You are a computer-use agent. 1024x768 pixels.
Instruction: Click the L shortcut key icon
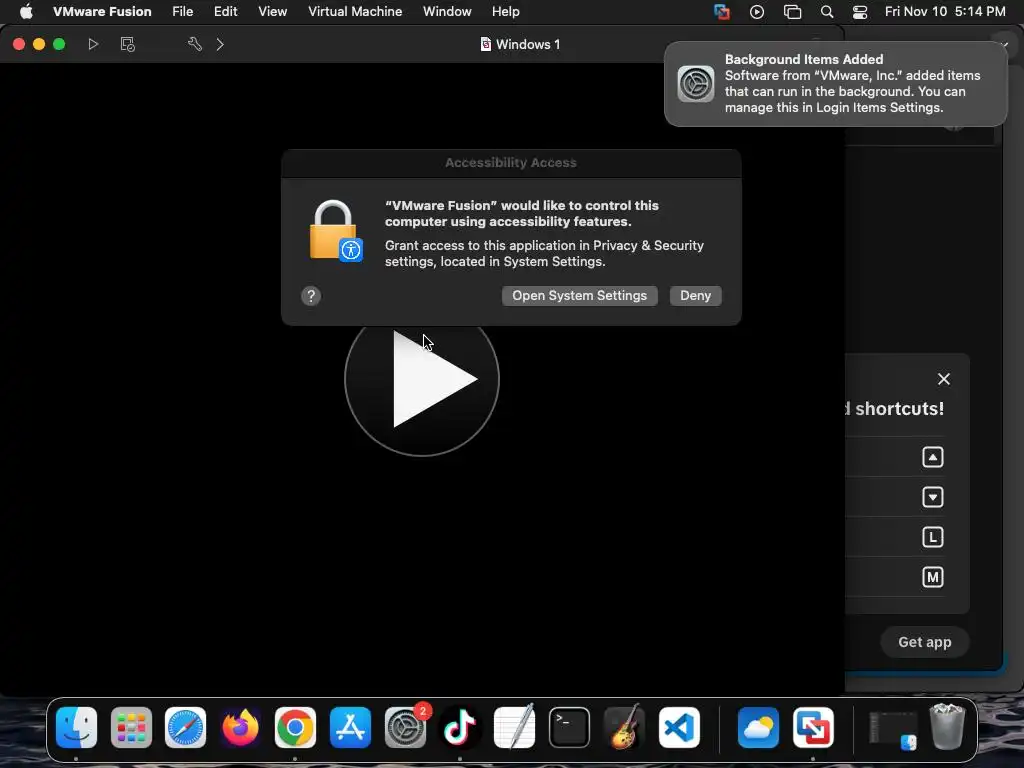click(x=933, y=537)
